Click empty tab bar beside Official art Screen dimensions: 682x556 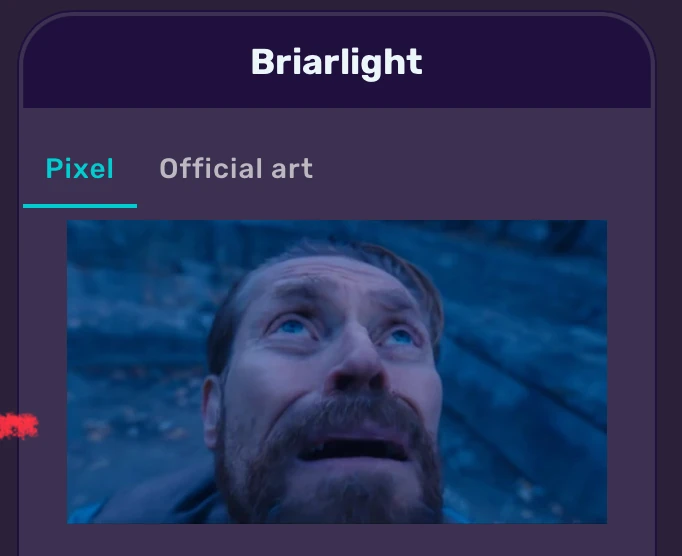[x=478, y=170]
